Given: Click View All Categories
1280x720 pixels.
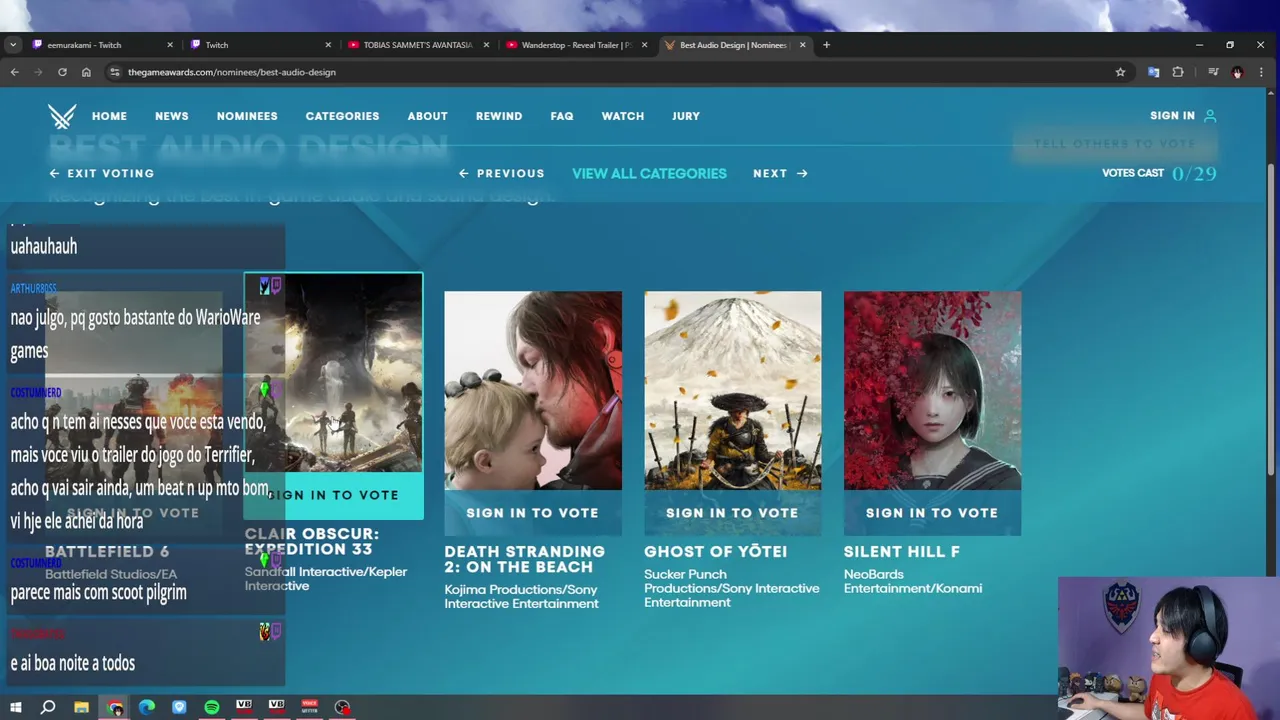Looking at the screenshot, I should click(649, 173).
